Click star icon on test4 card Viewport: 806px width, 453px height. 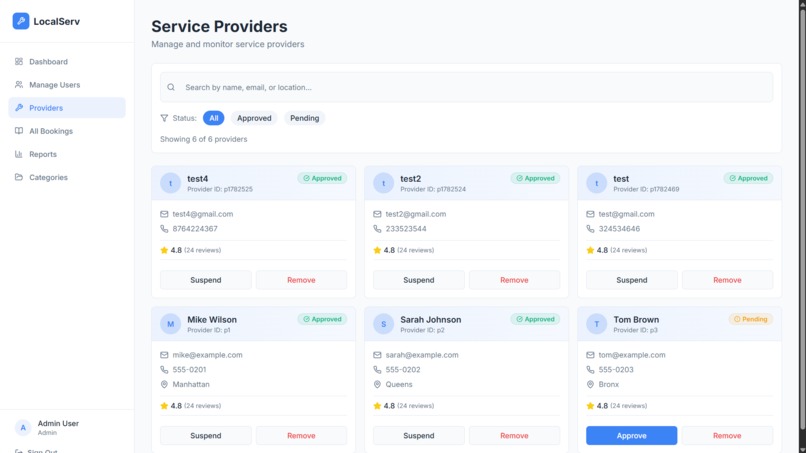164,250
